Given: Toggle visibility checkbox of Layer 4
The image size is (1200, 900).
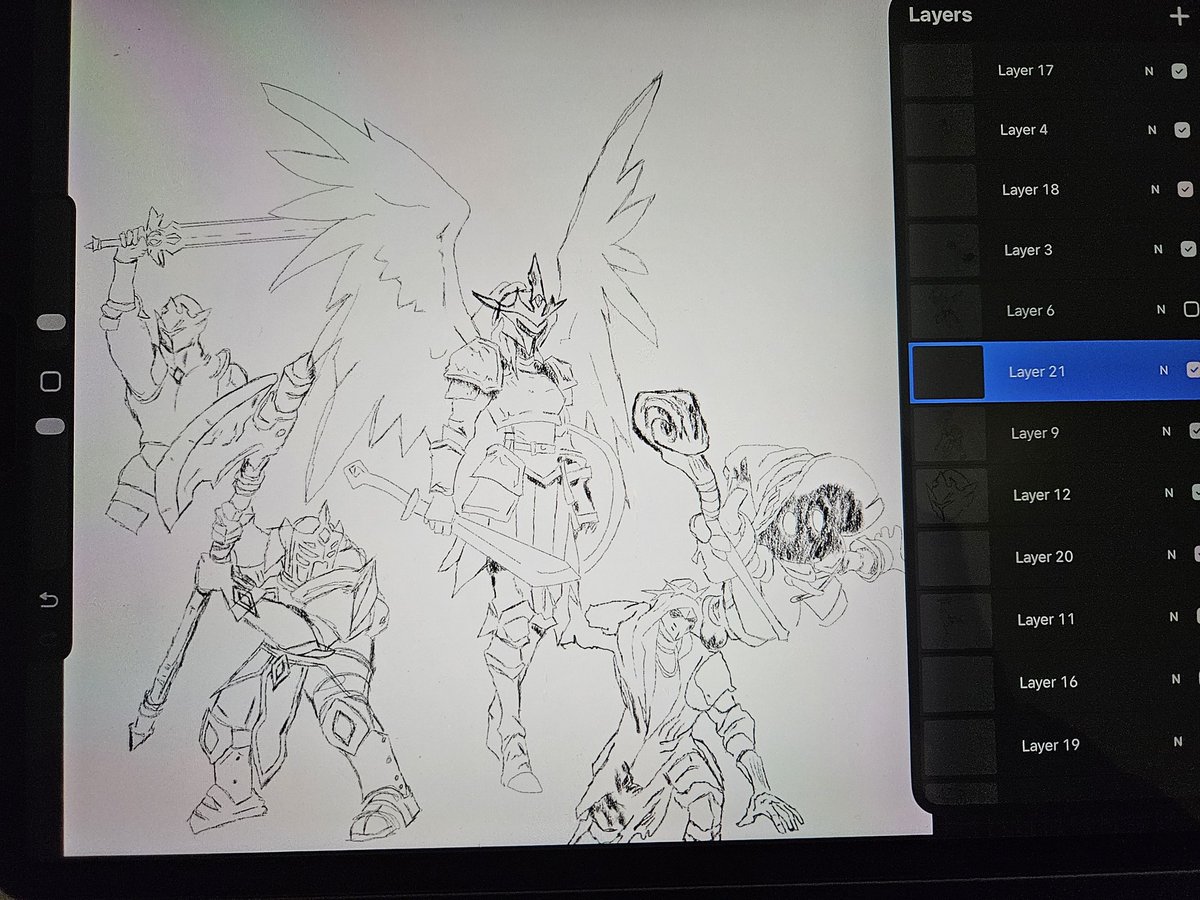Looking at the screenshot, I should pos(1182,130).
